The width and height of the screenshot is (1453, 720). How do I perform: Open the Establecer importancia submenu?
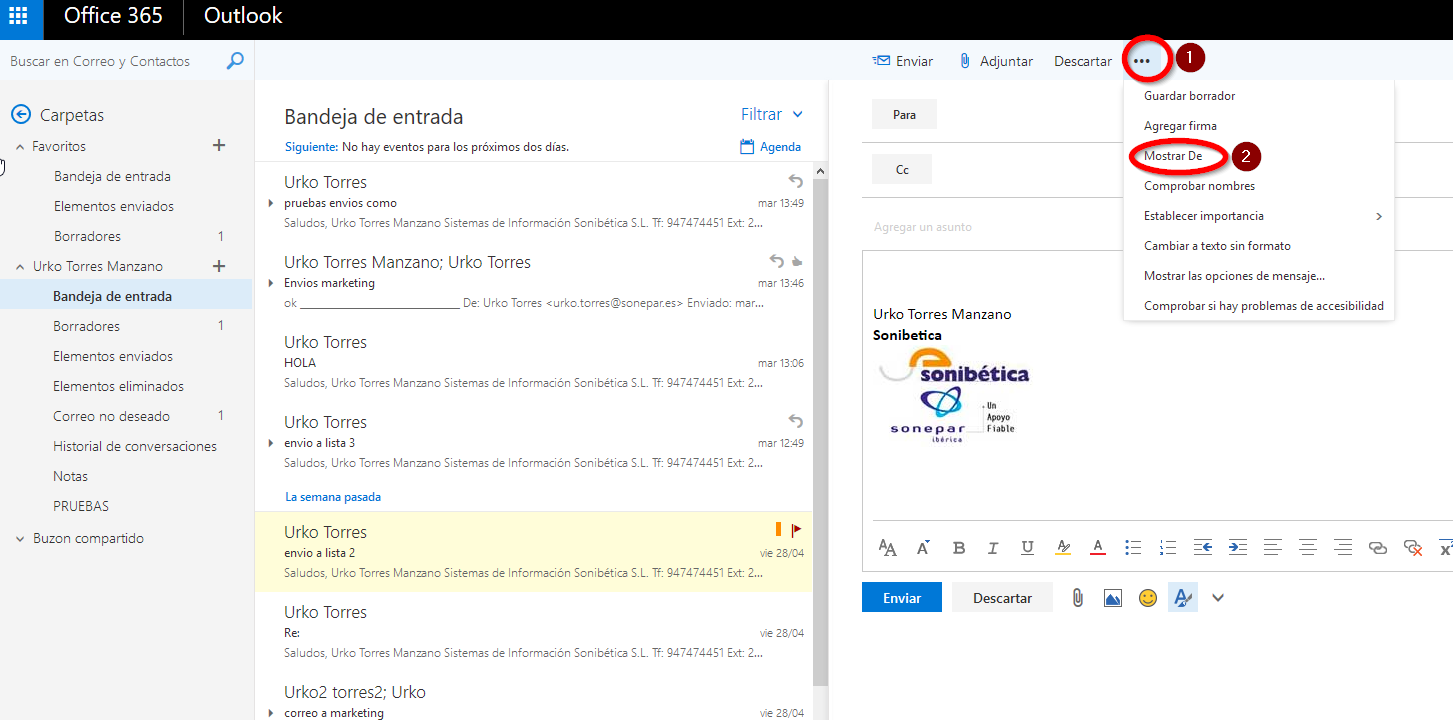(x=1259, y=216)
